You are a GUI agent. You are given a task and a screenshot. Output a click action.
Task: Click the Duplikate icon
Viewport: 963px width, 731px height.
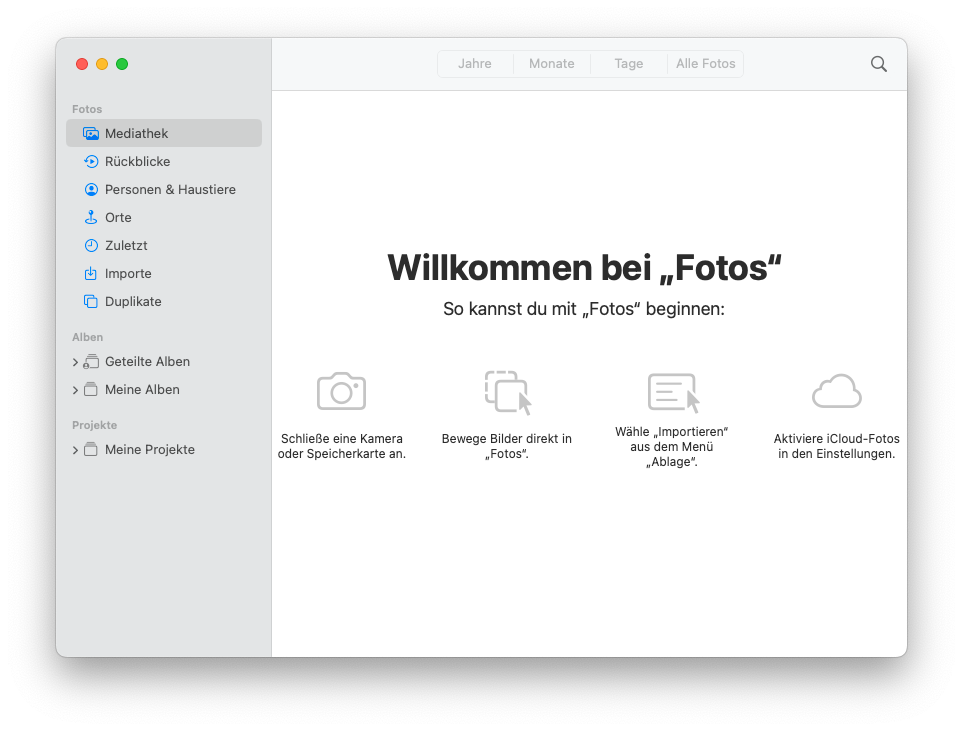(x=91, y=302)
